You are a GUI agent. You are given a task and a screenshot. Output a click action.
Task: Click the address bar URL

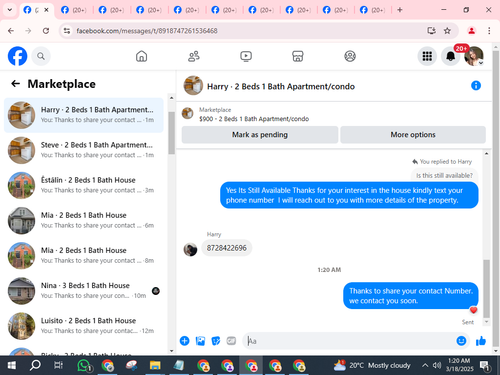[x=147, y=31]
